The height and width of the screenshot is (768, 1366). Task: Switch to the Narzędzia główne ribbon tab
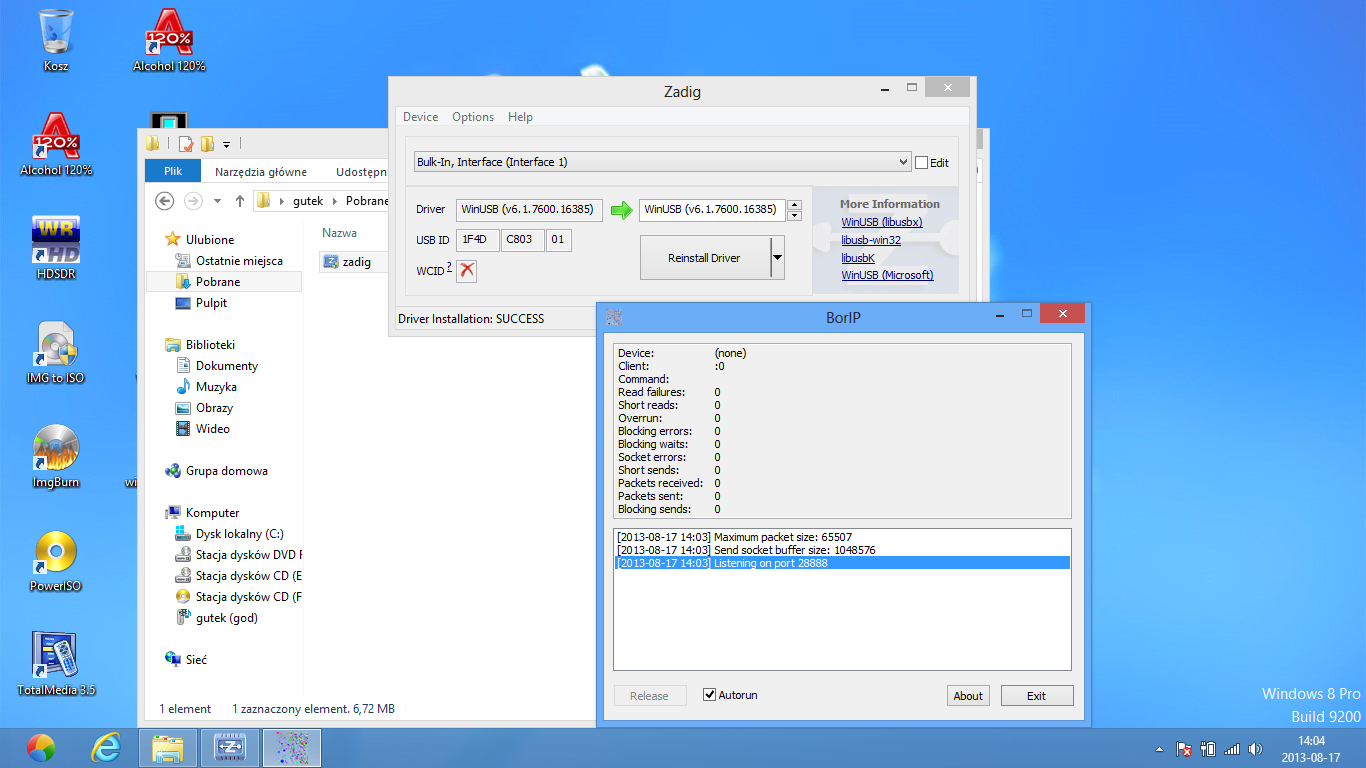260,172
